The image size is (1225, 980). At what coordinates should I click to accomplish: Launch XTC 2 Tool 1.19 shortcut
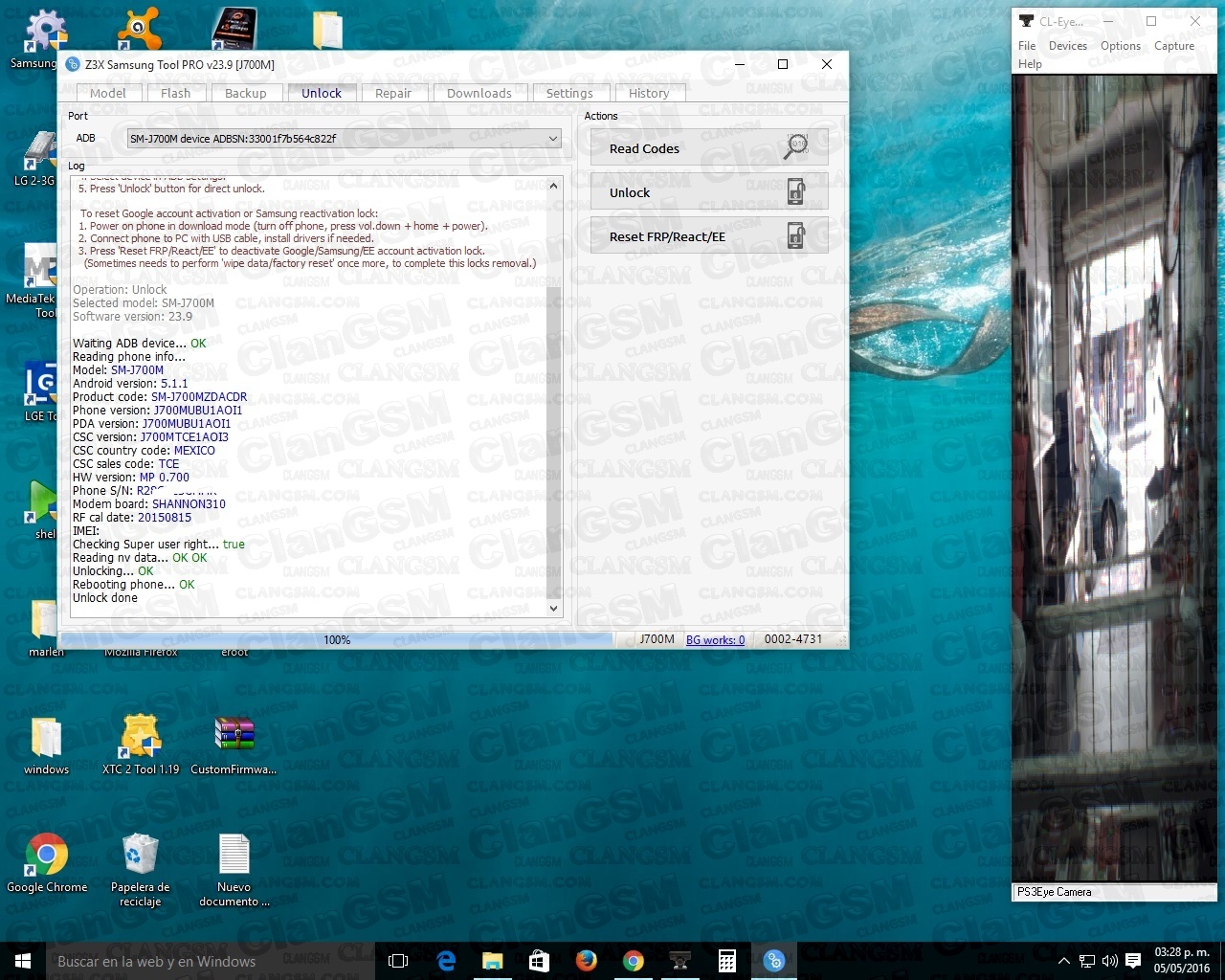(141, 746)
